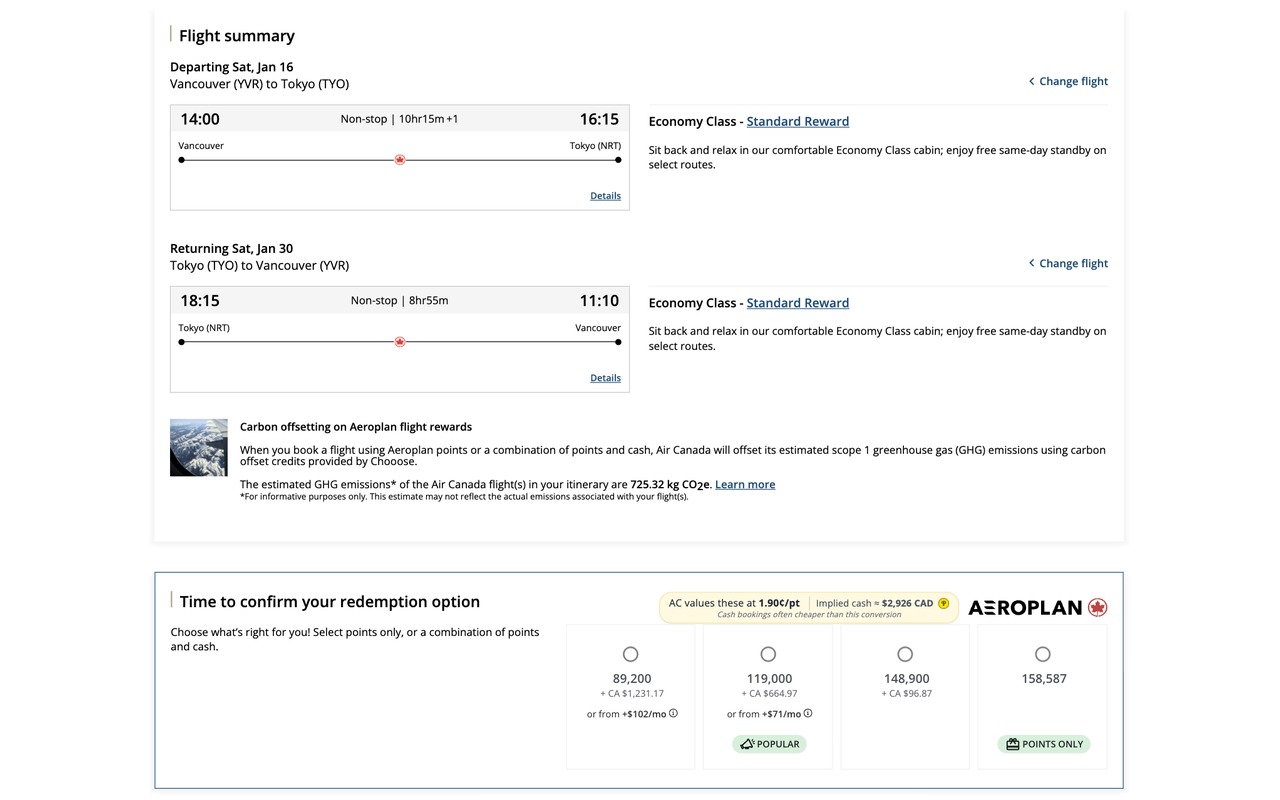Image resolution: width=1280 pixels, height=800 pixels.
Task: Open Standard Reward link for returning flight
Action: (x=798, y=303)
